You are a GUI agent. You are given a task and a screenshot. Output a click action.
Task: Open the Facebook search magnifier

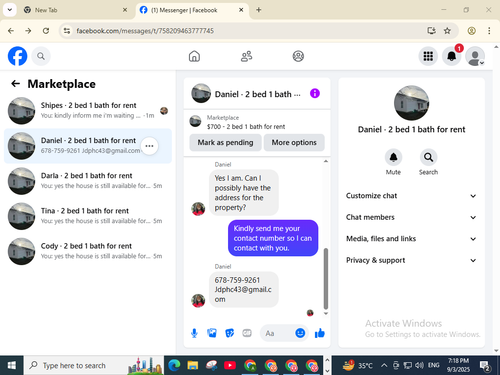(x=41, y=56)
